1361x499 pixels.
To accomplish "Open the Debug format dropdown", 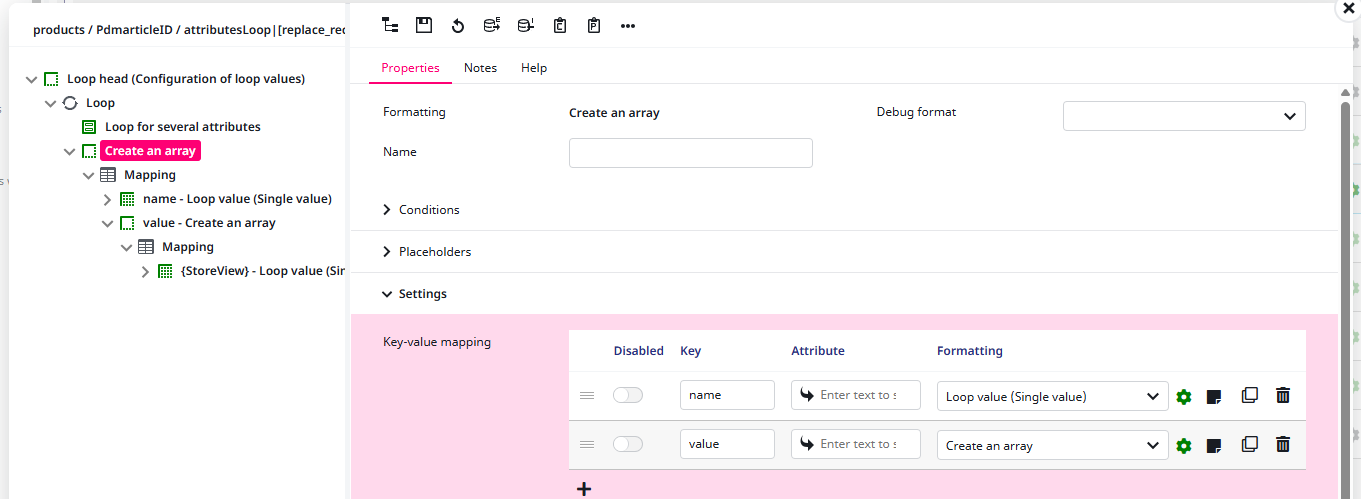I will [1184, 116].
